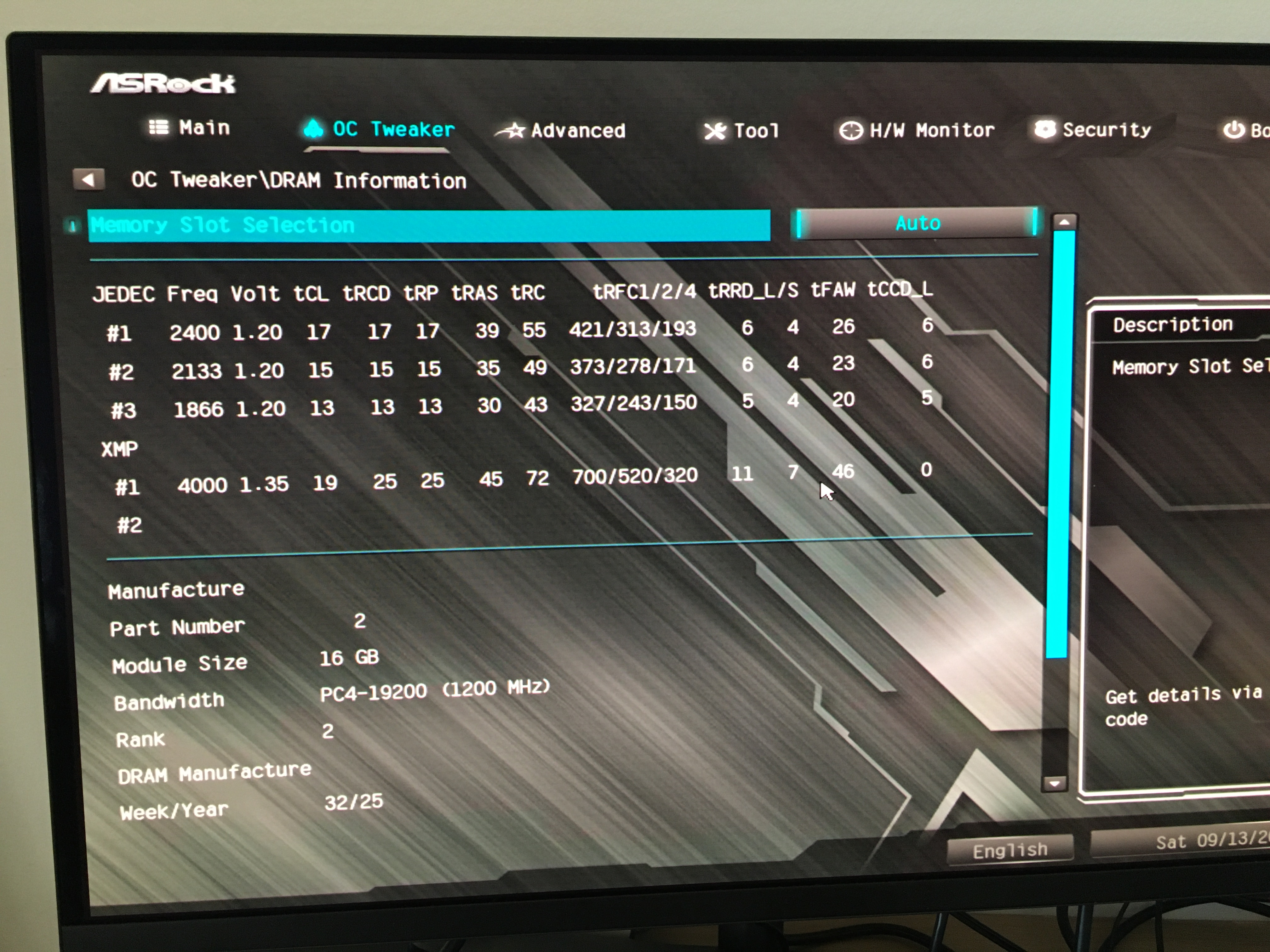Click the Boot power icon

[1233, 130]
